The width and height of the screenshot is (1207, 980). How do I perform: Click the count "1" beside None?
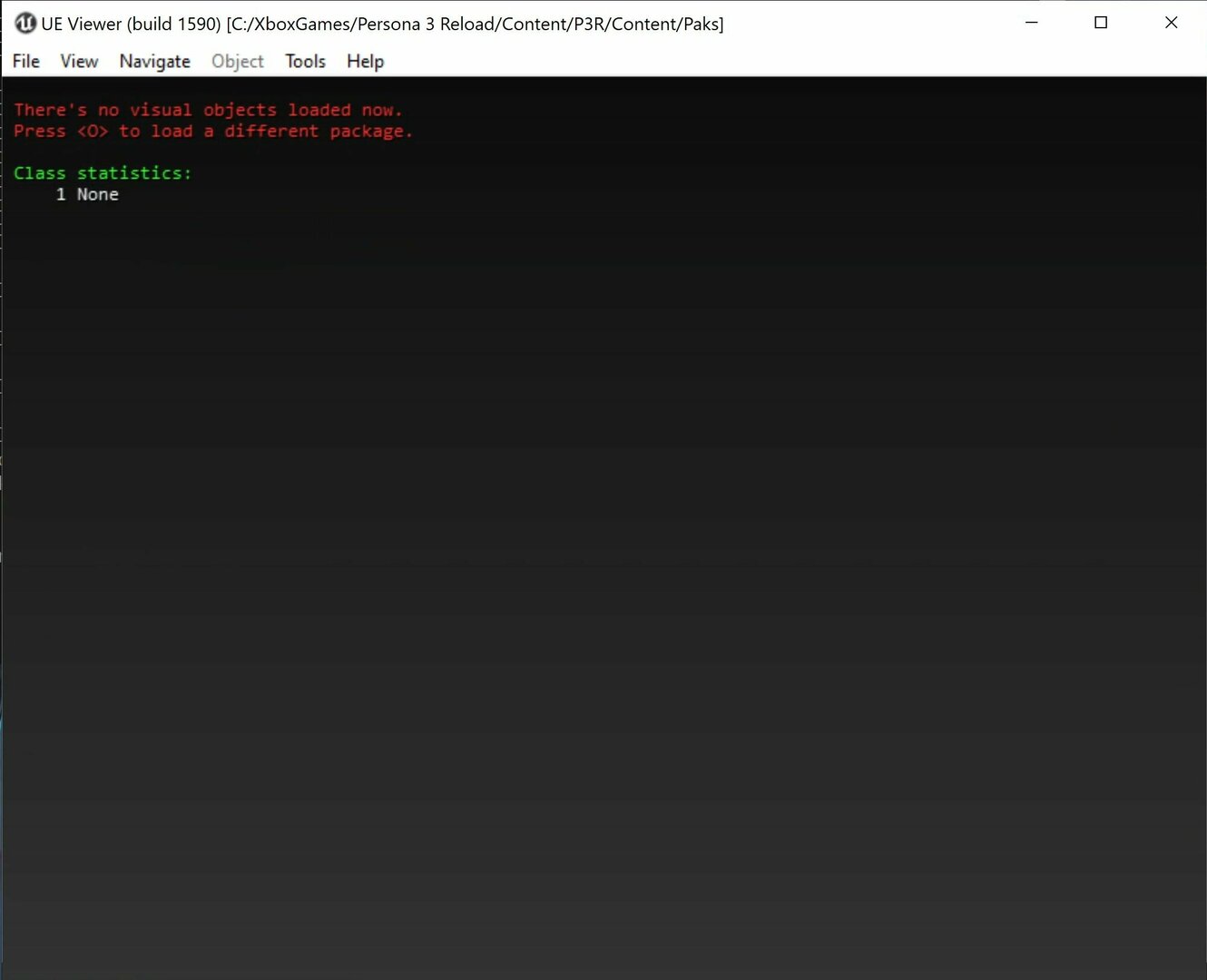tap(61, 194)
